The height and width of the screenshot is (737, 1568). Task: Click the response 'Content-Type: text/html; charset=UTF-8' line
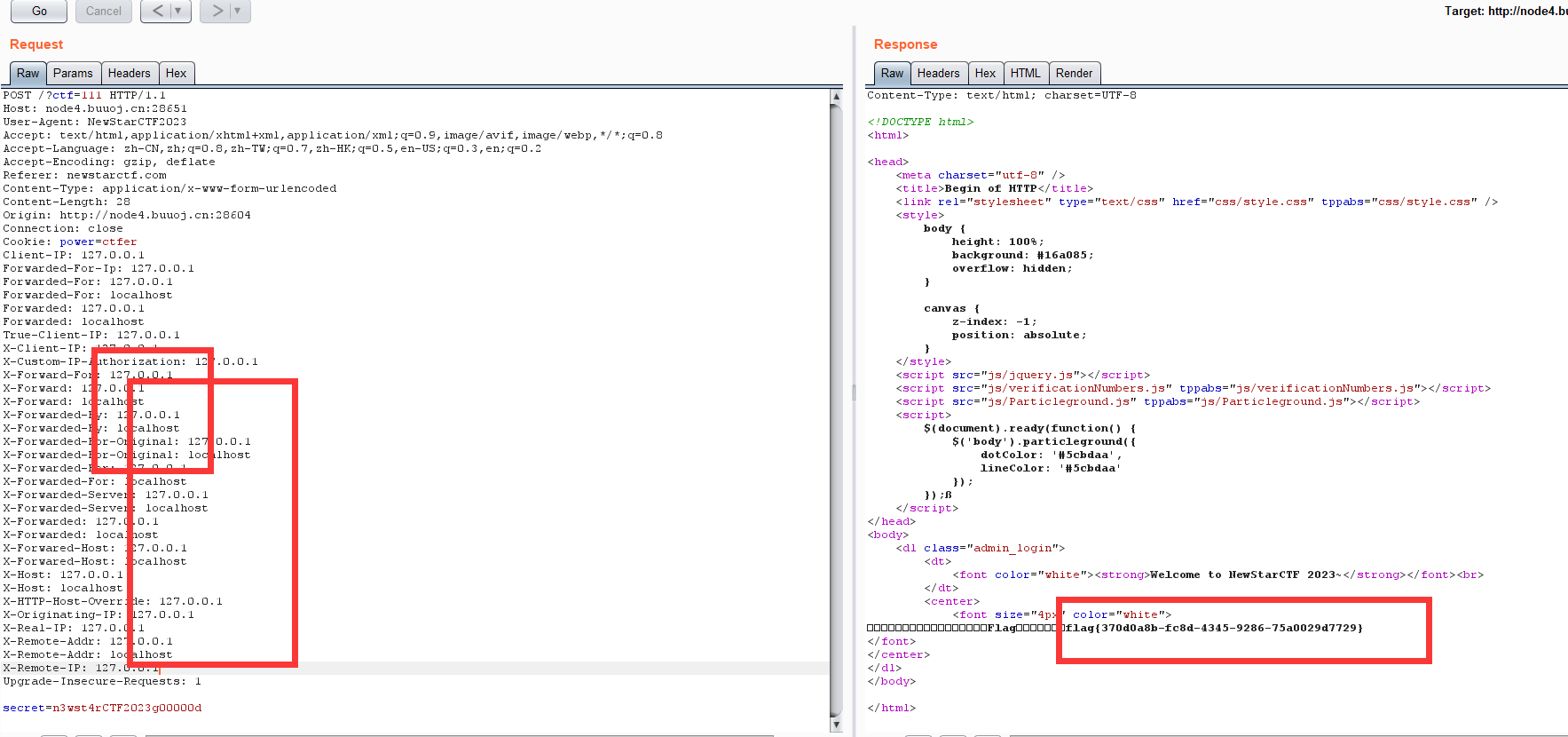click(x=1002, y=95)
